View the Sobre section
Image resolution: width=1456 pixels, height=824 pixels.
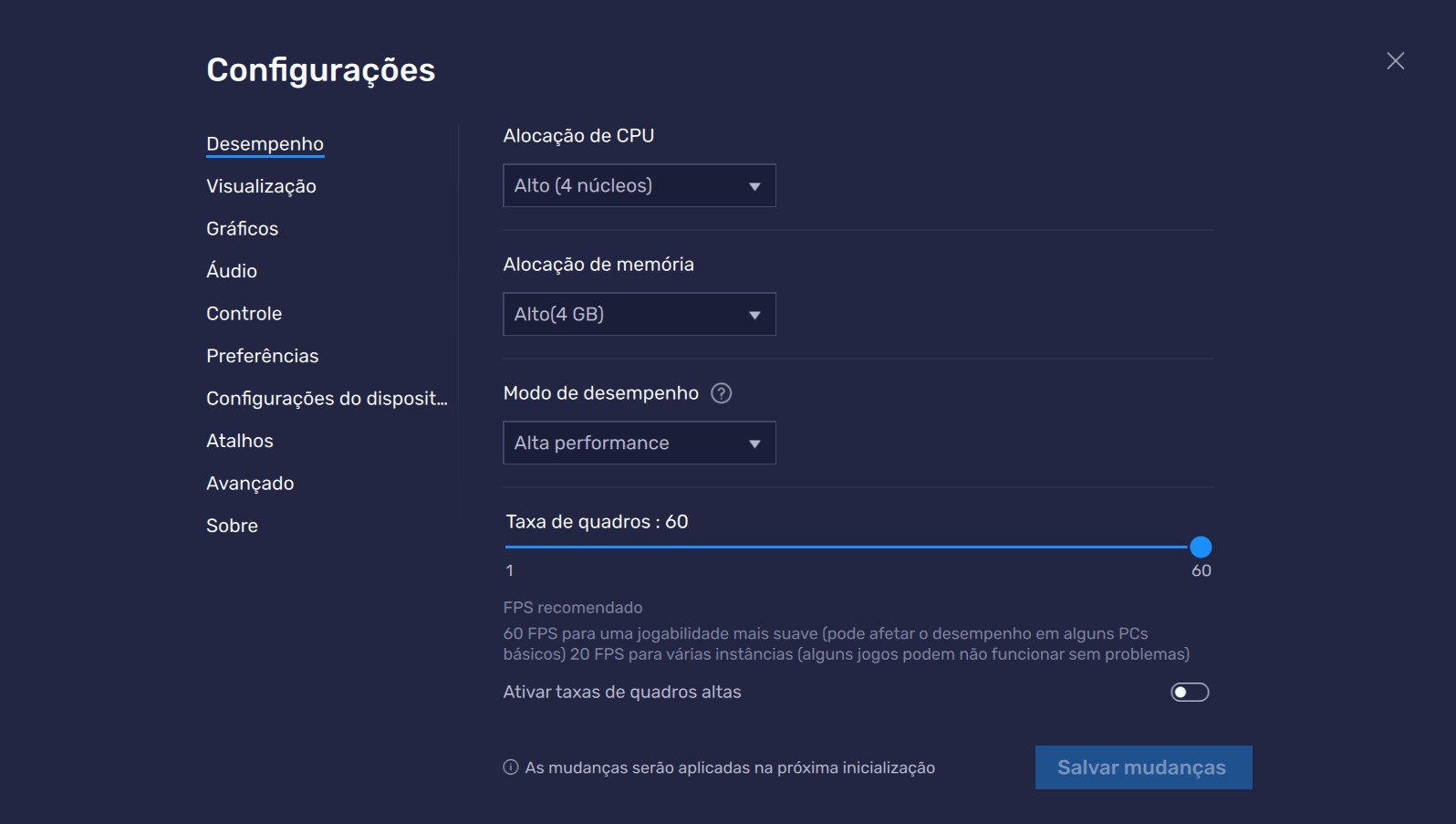pyautogui.click(x=232, y=526)
